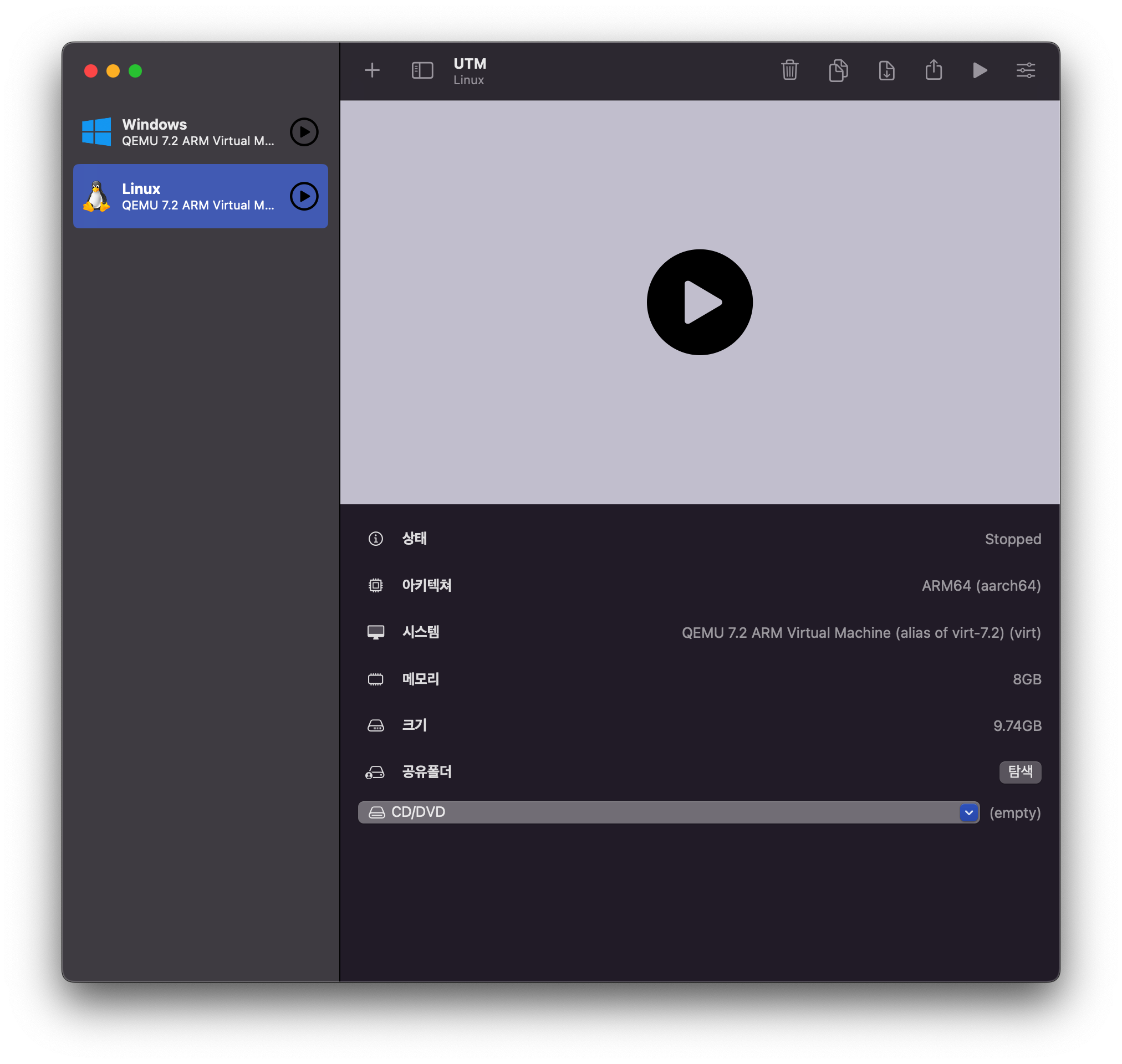Click the yellow minimize window button
Screen dimensions: 1122x1064
(113, 71)
